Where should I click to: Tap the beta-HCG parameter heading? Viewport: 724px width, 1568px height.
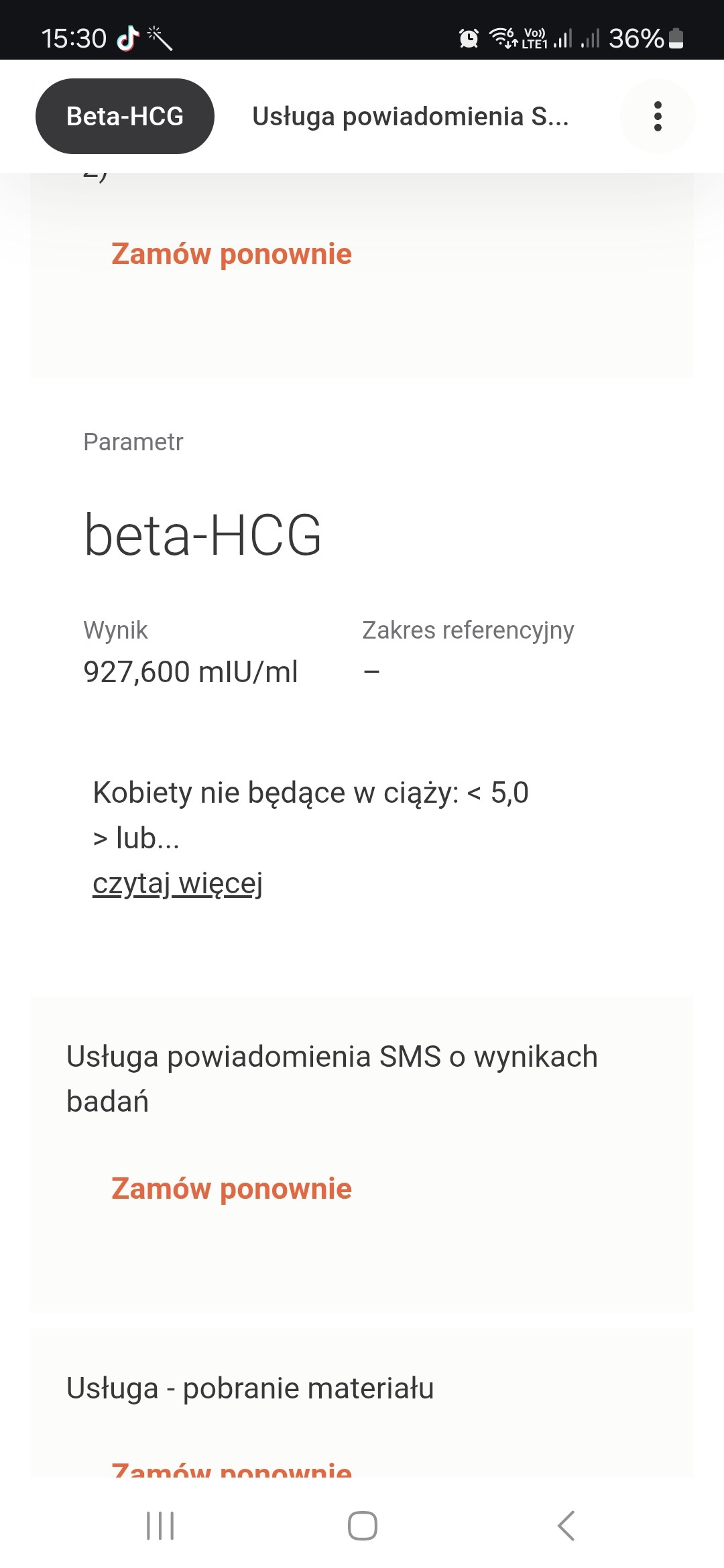(202, 535)
